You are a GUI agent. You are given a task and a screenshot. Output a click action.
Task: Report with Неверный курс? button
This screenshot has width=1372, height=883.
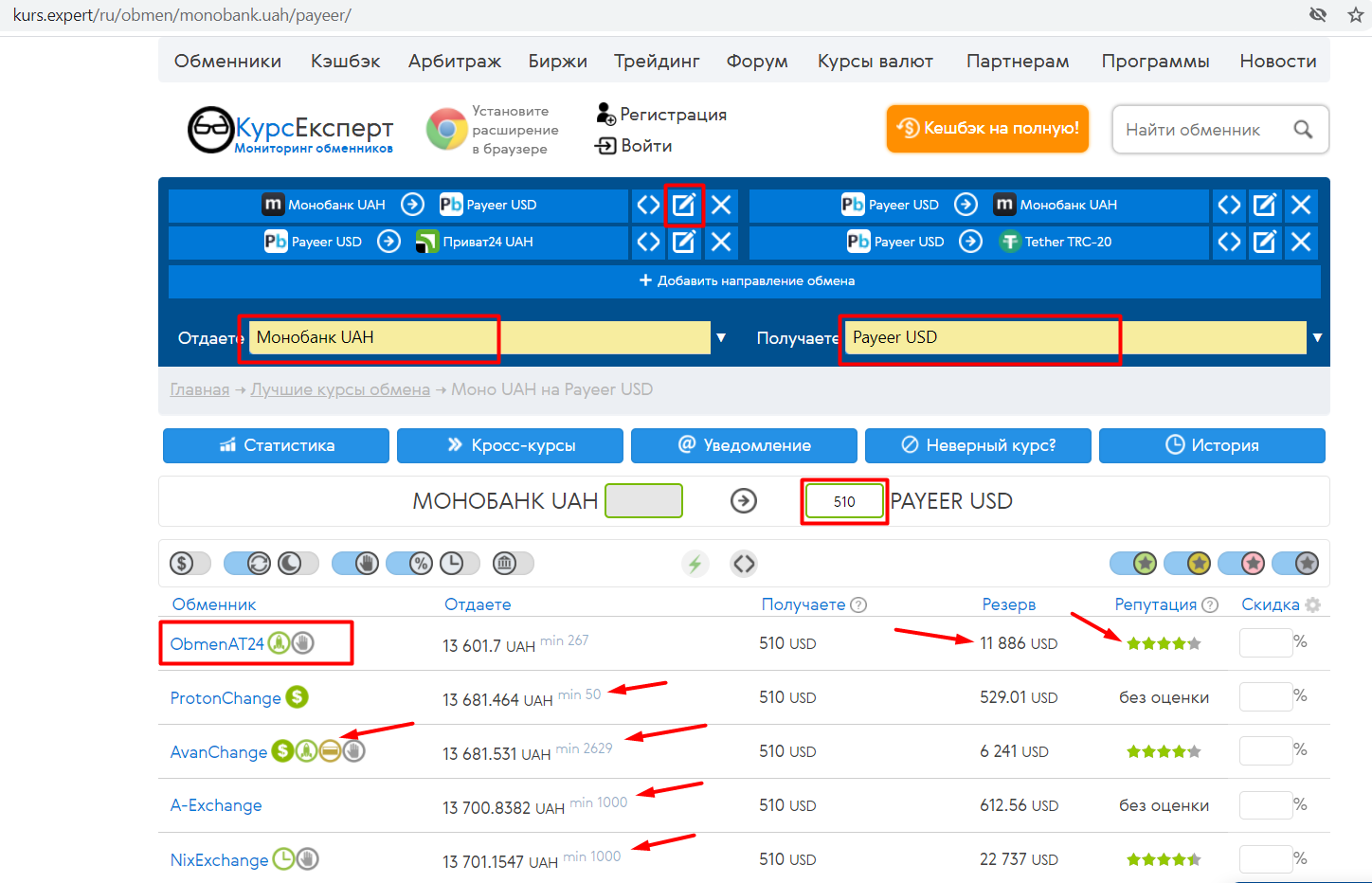click(x=978, y=445)
